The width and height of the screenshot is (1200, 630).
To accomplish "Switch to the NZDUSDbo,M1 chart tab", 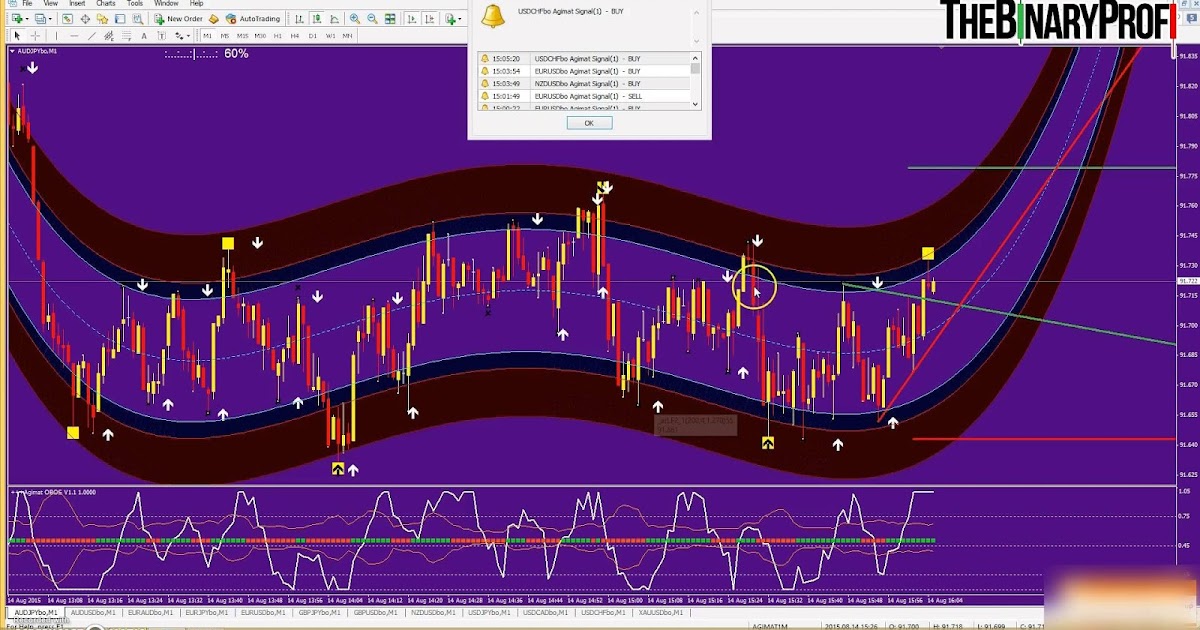I will click(x=433, y=612).
